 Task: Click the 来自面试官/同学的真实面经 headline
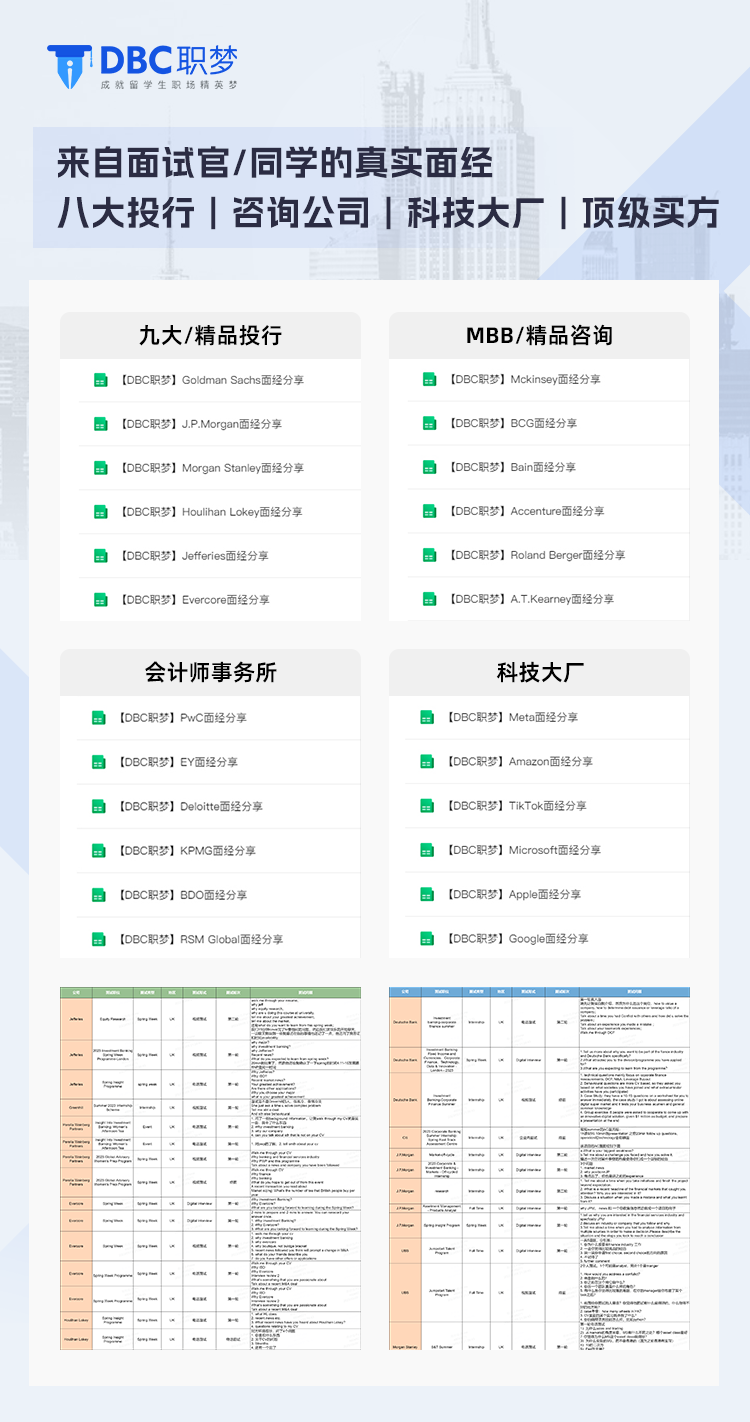274,163
